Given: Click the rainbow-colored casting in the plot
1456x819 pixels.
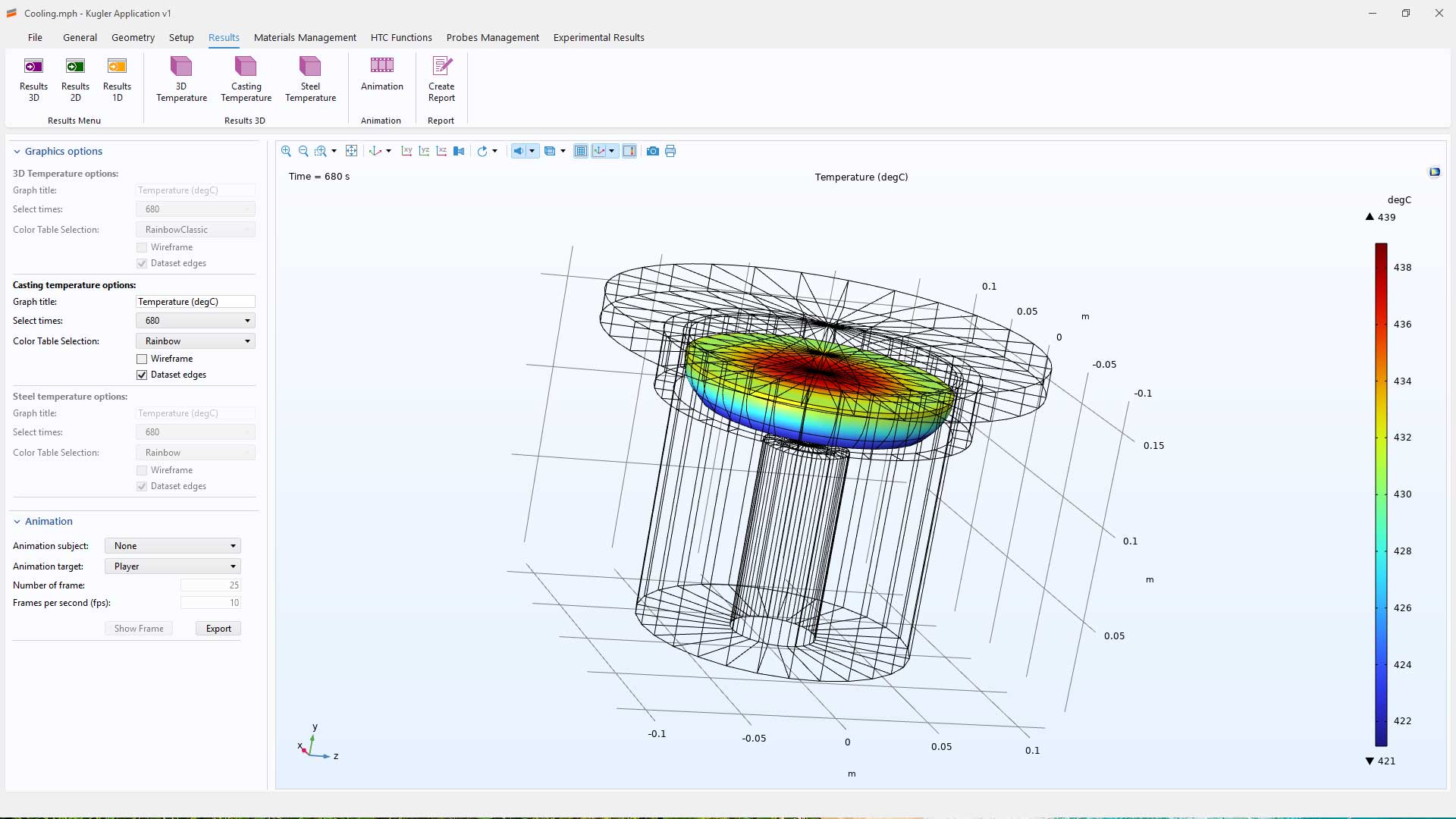Looking at the screenshot, I should point(819,391).
